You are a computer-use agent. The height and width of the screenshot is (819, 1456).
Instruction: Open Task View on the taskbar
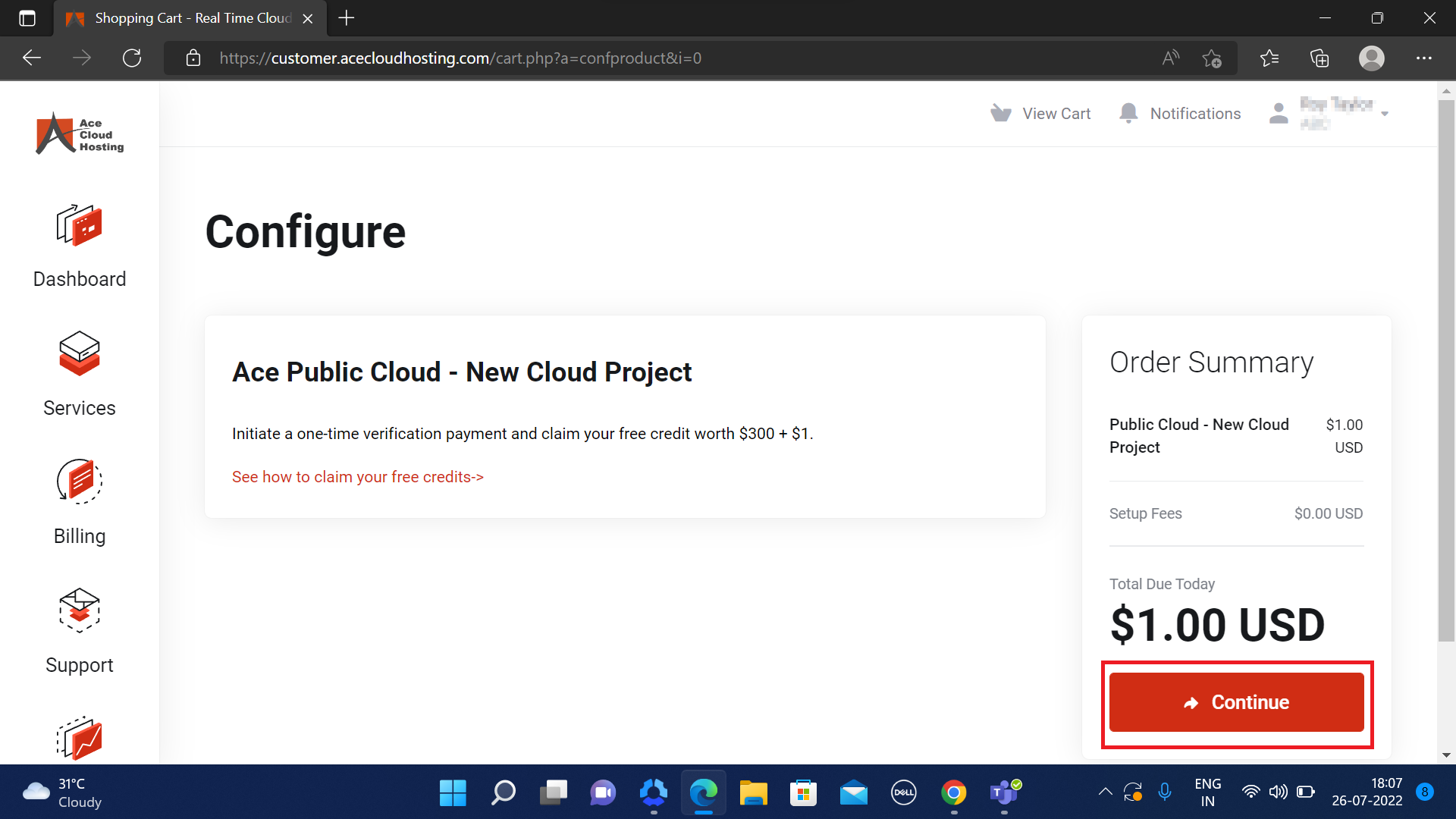pyautogui.click(x=553, y=793)
